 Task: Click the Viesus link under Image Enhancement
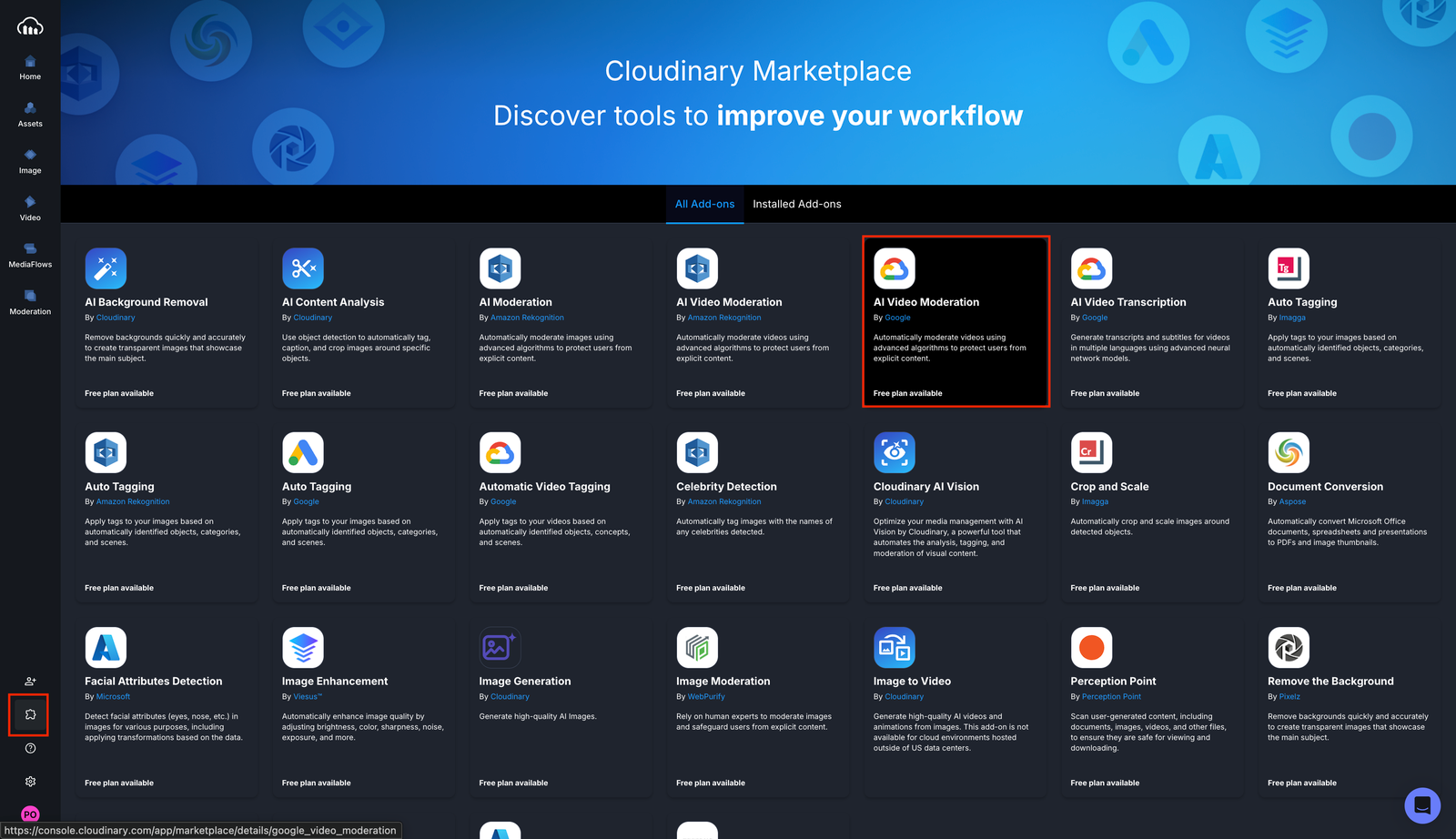pos(308,696)
